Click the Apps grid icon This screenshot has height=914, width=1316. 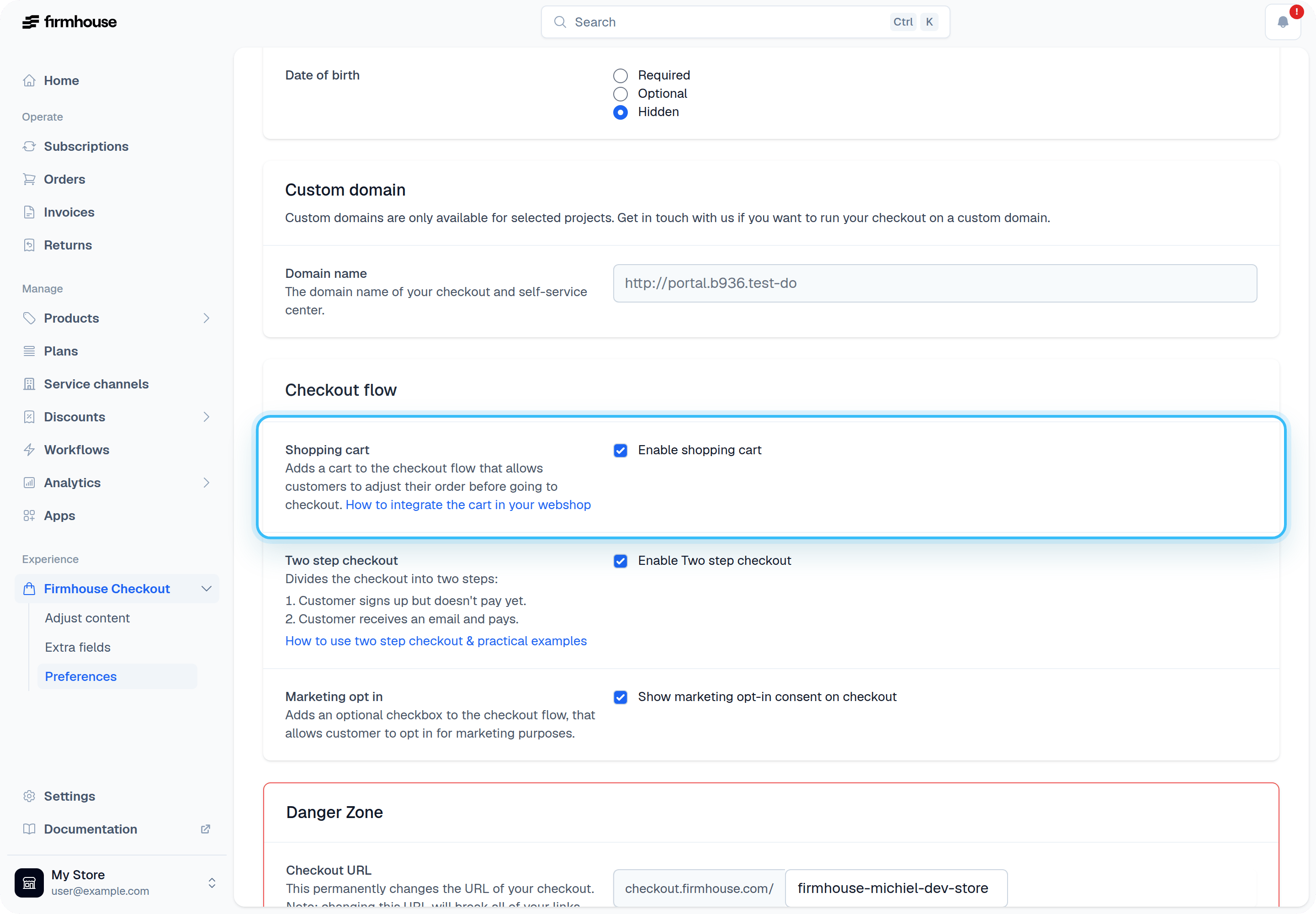(x=29, y=515)
